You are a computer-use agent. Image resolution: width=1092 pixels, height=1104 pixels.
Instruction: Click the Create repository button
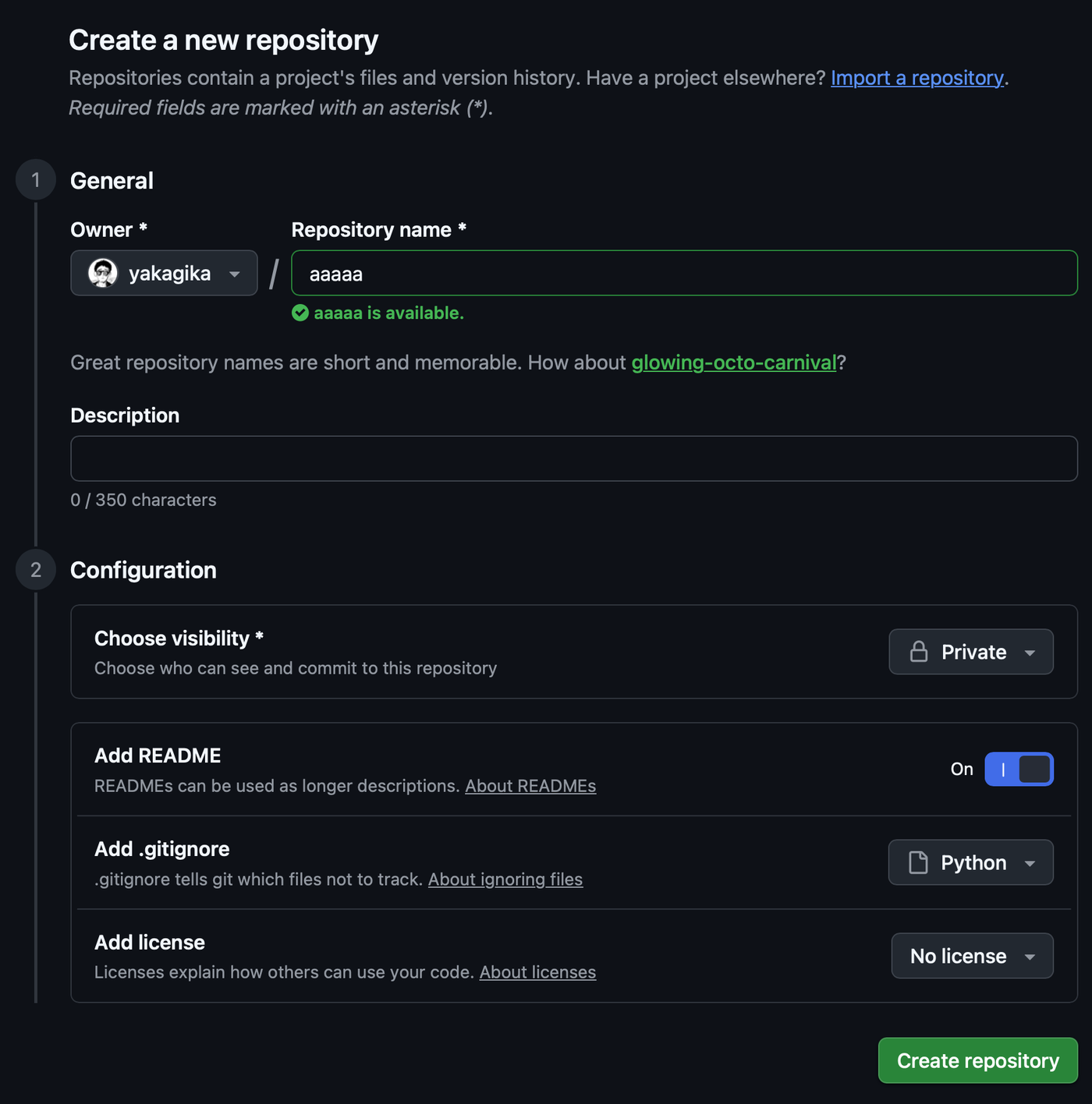(978, 1060)
